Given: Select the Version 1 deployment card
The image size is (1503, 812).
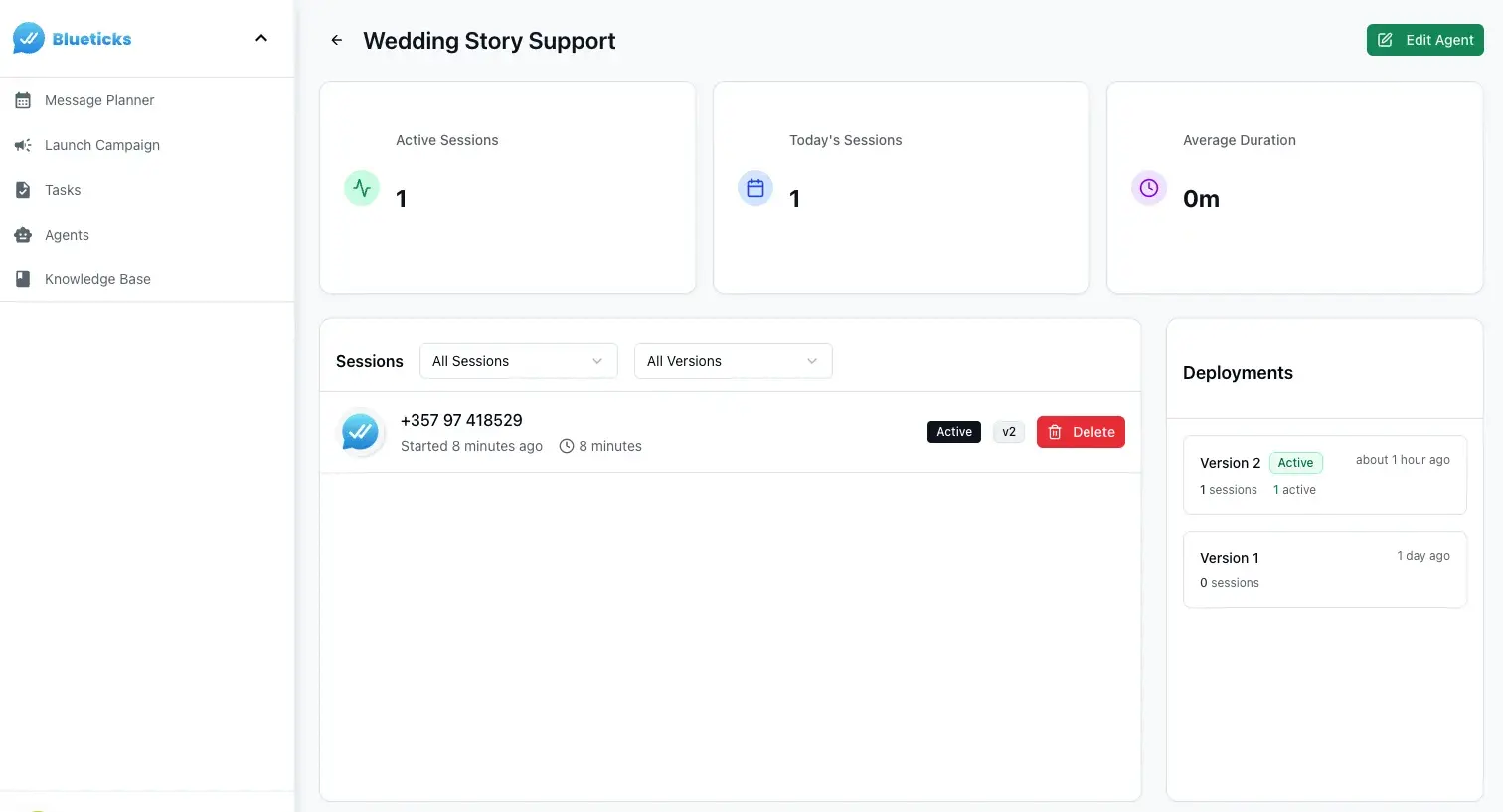Looking at the screenshot, I should (1324, 569).
